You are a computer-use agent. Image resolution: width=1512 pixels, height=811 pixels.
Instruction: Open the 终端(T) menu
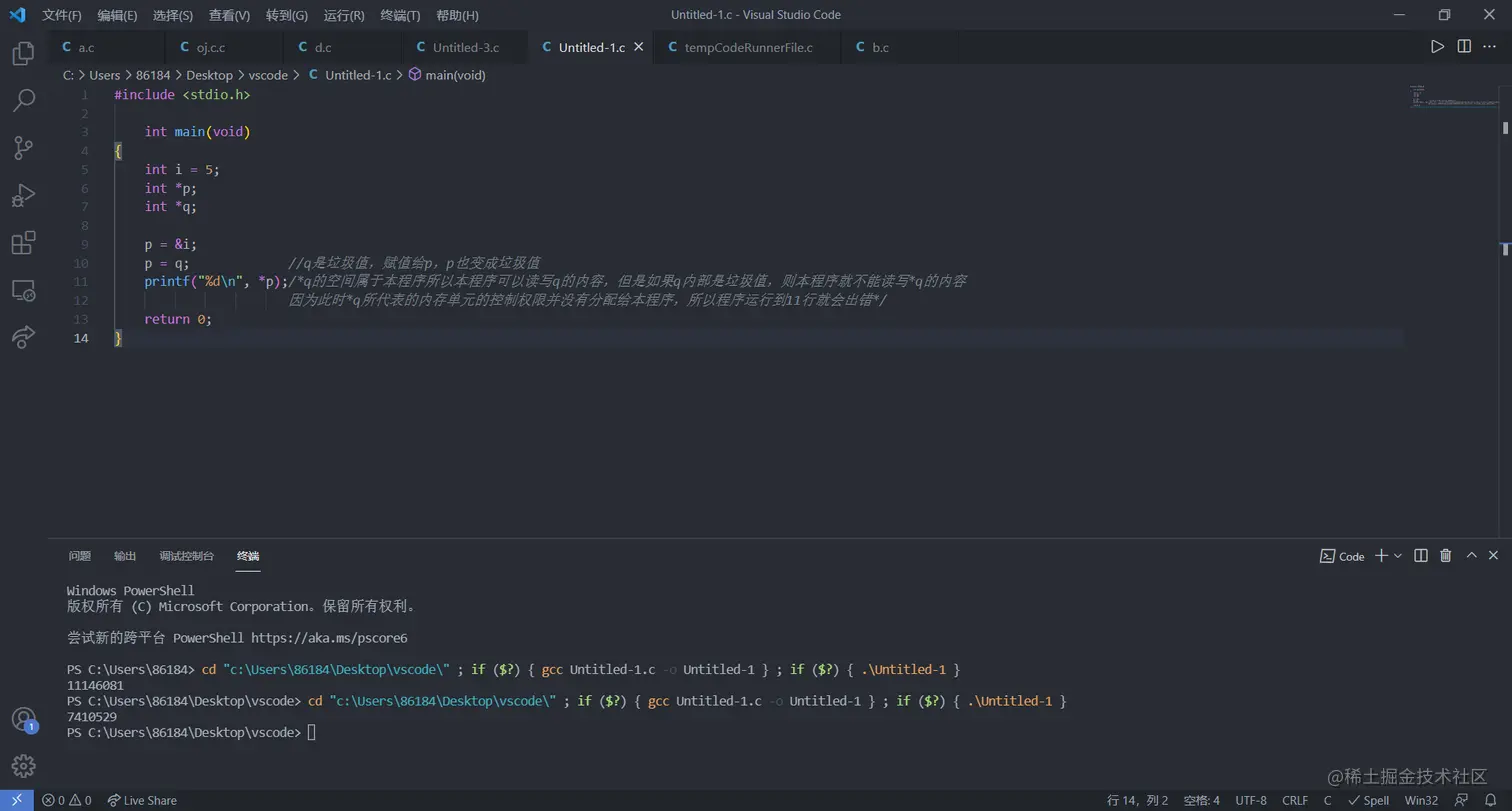point(401,15)
